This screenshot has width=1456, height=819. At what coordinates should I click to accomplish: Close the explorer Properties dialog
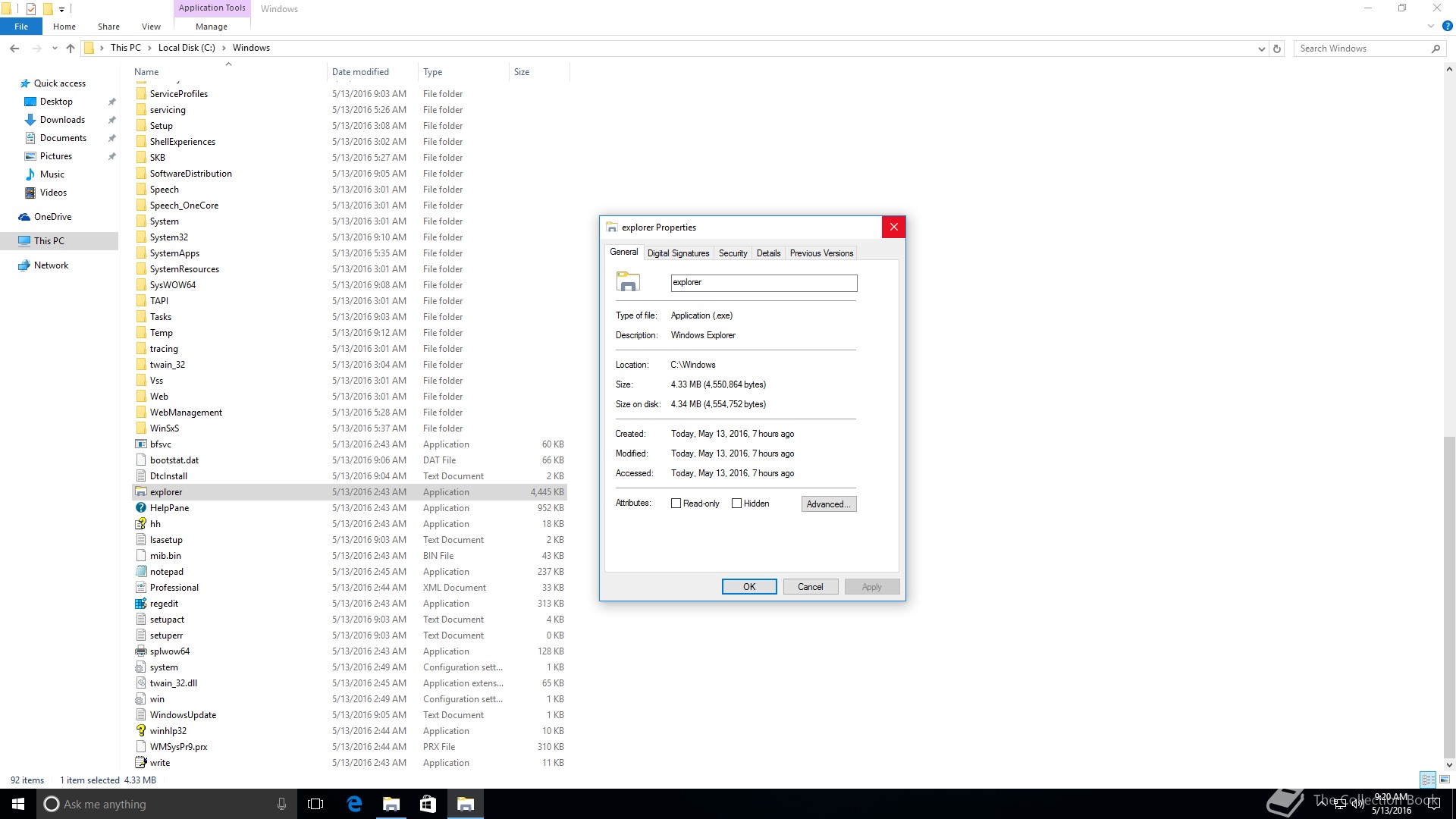[893, 227]
